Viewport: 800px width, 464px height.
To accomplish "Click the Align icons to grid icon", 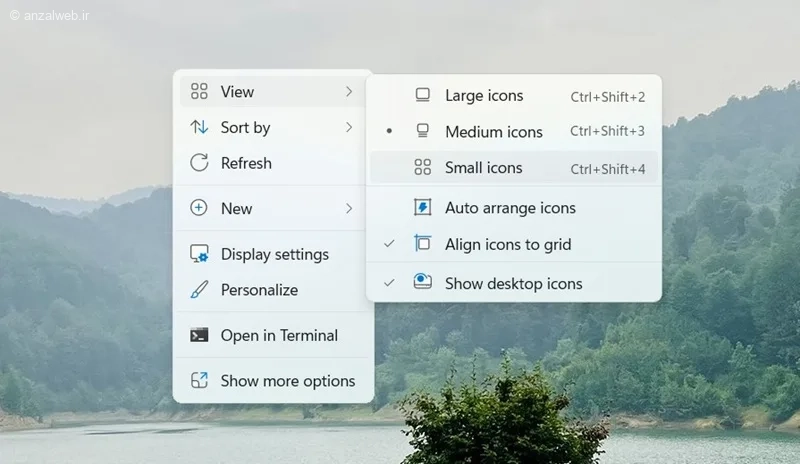I will (x=422, y=243).
